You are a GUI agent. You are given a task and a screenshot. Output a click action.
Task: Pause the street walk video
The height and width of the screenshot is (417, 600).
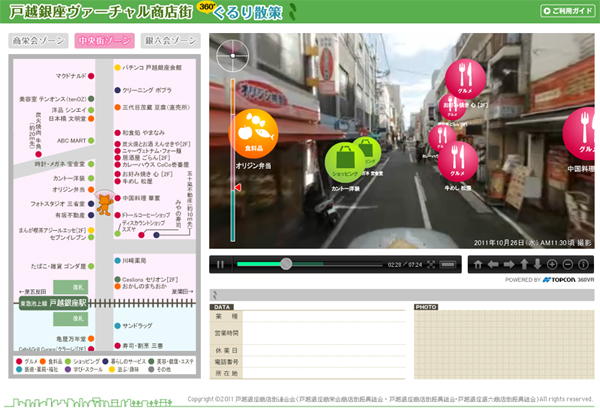pyautogui.click(x=220, y=264)
